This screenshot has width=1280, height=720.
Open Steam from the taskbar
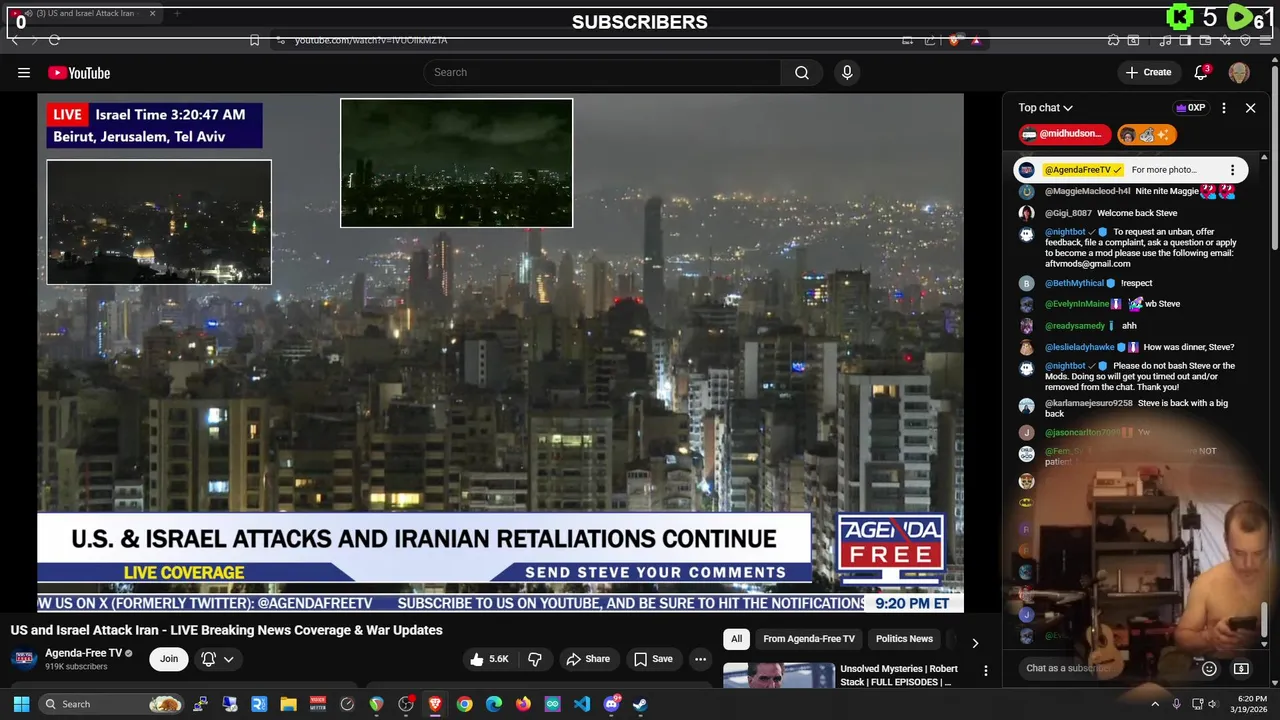pyautogui.click(x=640, y=704)
